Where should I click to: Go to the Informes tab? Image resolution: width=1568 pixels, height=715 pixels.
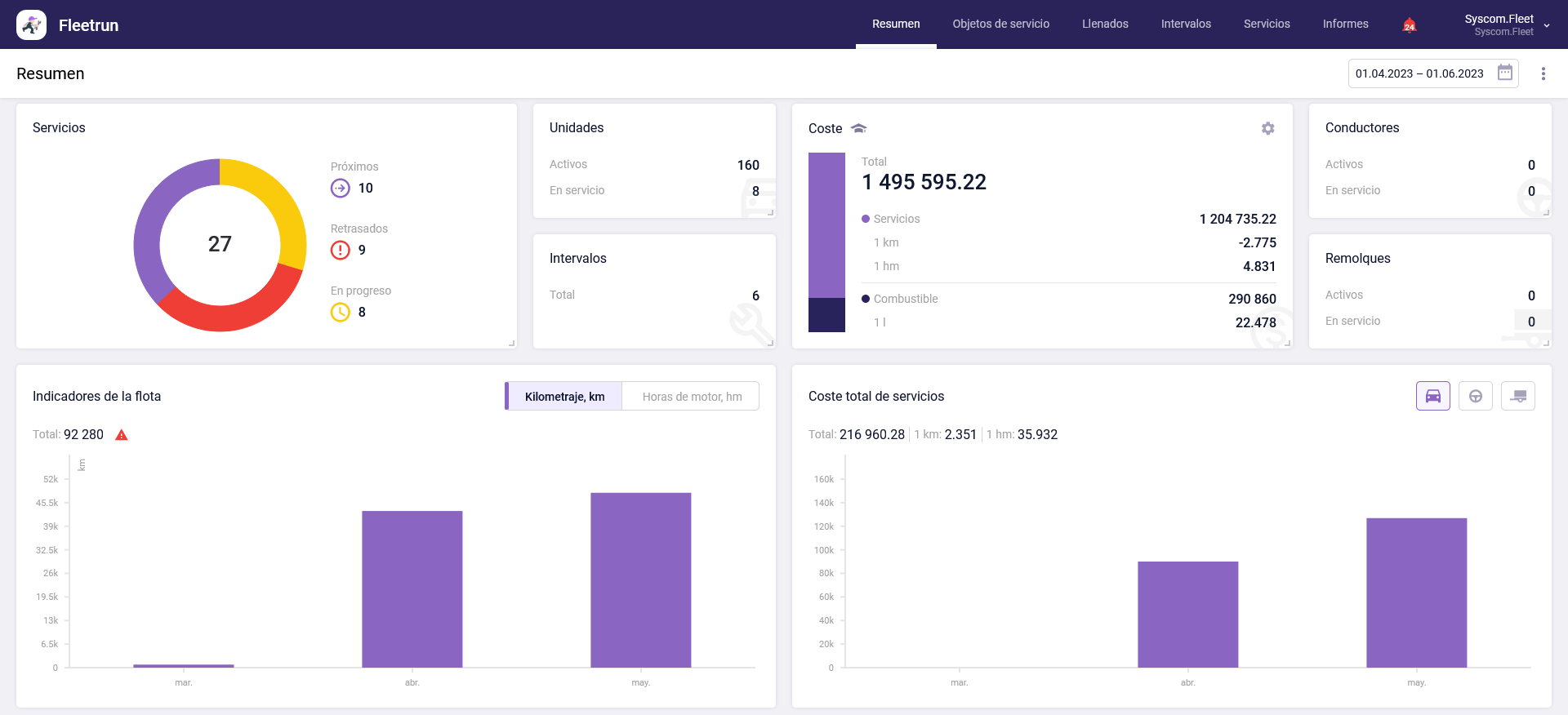pyautogui.click(x=1345, y=24)
